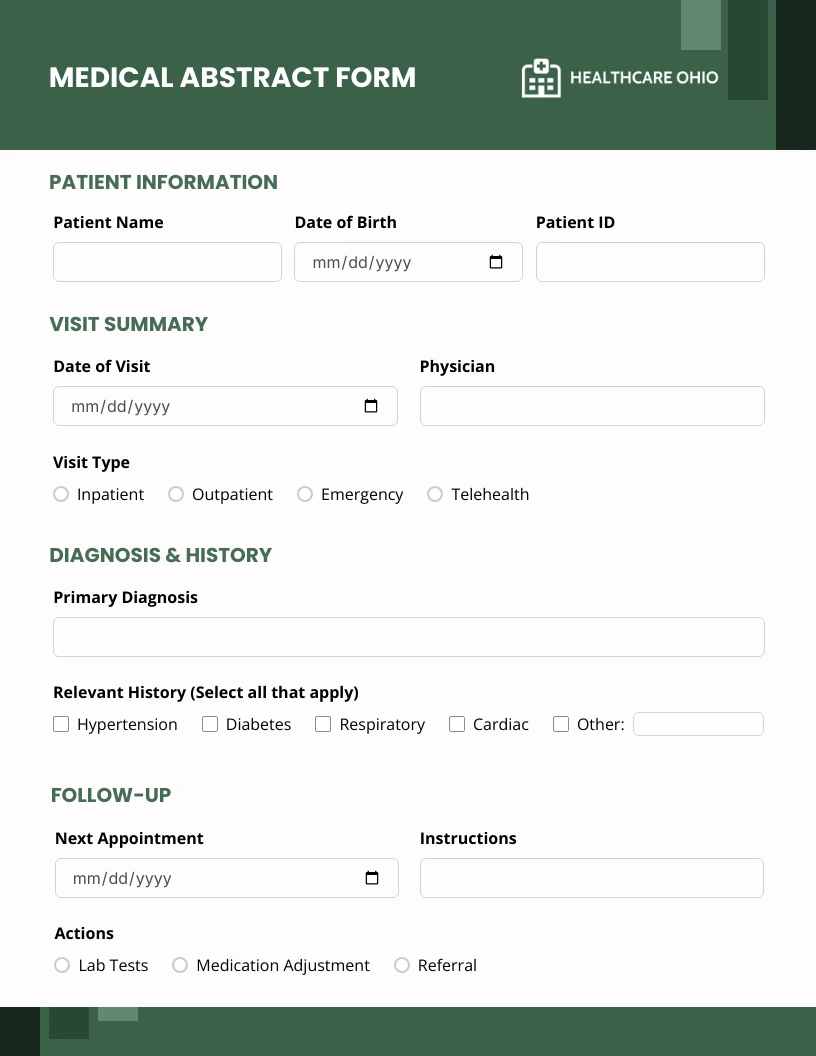Click the Physician input field

point(592,406)
